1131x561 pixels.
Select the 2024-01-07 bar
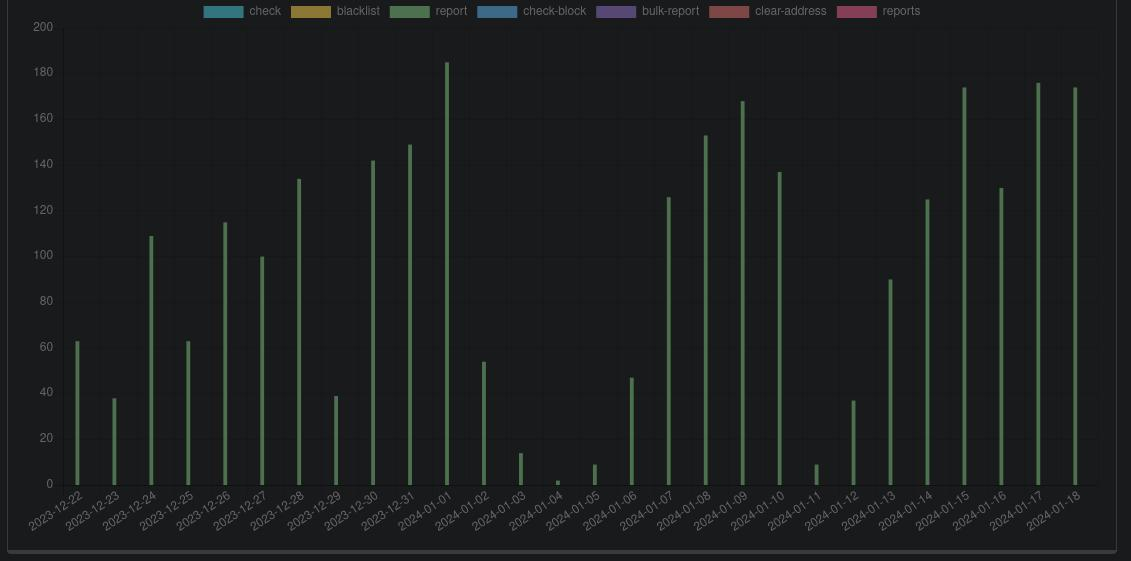669,340
